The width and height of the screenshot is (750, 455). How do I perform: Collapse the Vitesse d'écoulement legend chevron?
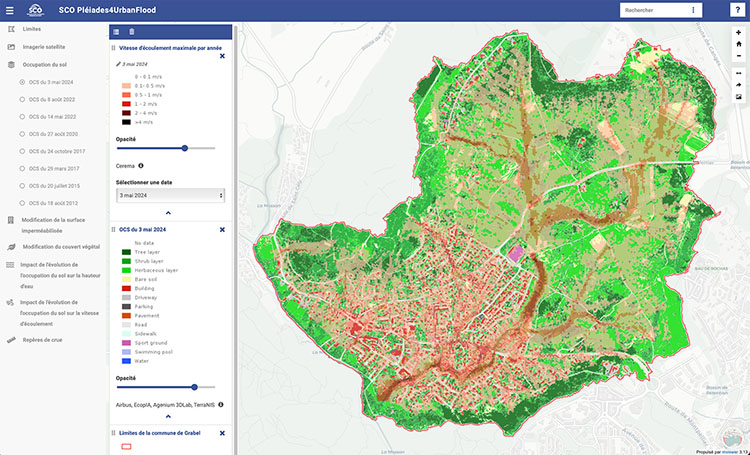168,213
